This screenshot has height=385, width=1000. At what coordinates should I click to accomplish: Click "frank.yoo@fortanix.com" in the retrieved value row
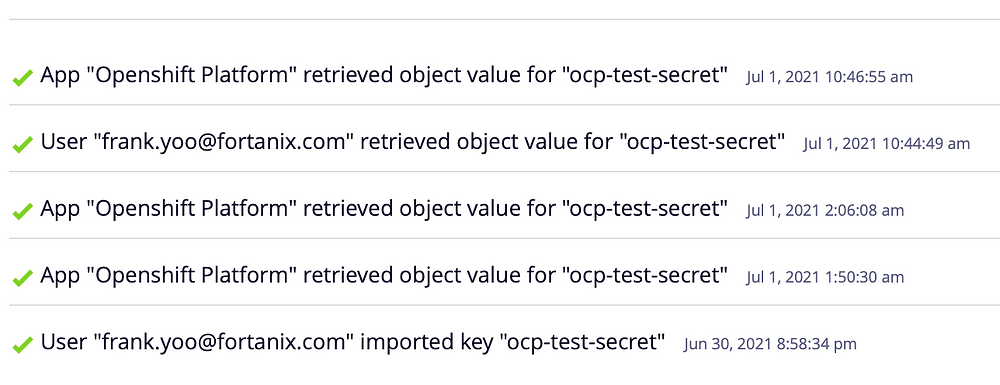pyautogui.click(x=224, y=142)
